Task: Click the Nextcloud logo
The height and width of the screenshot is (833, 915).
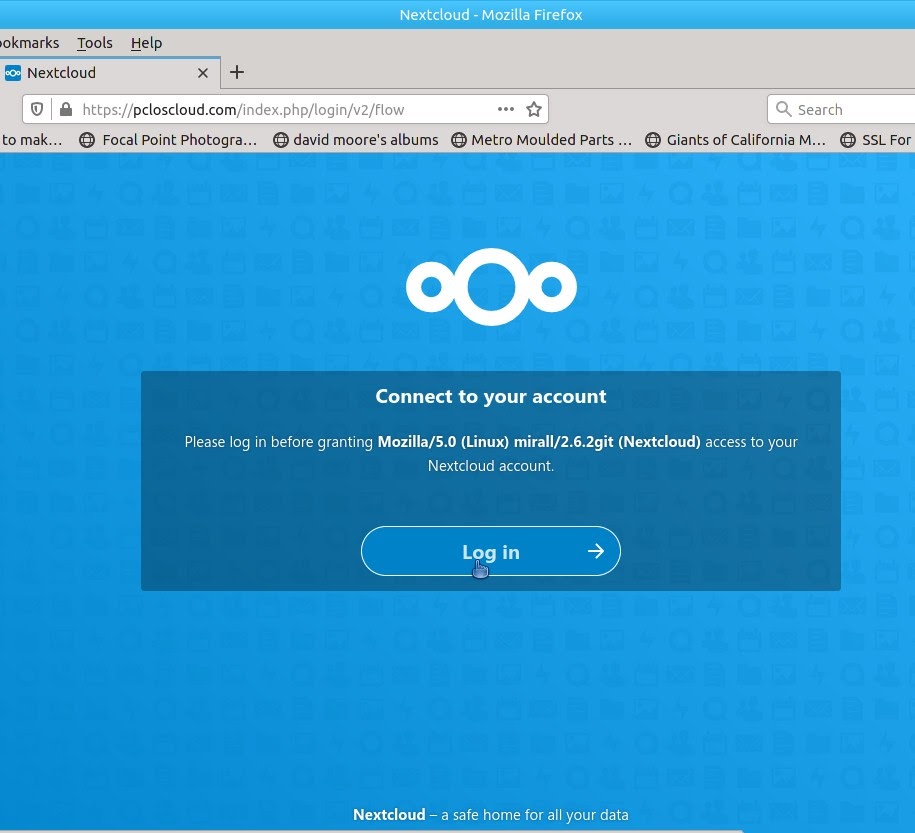Action: [491, 287]
